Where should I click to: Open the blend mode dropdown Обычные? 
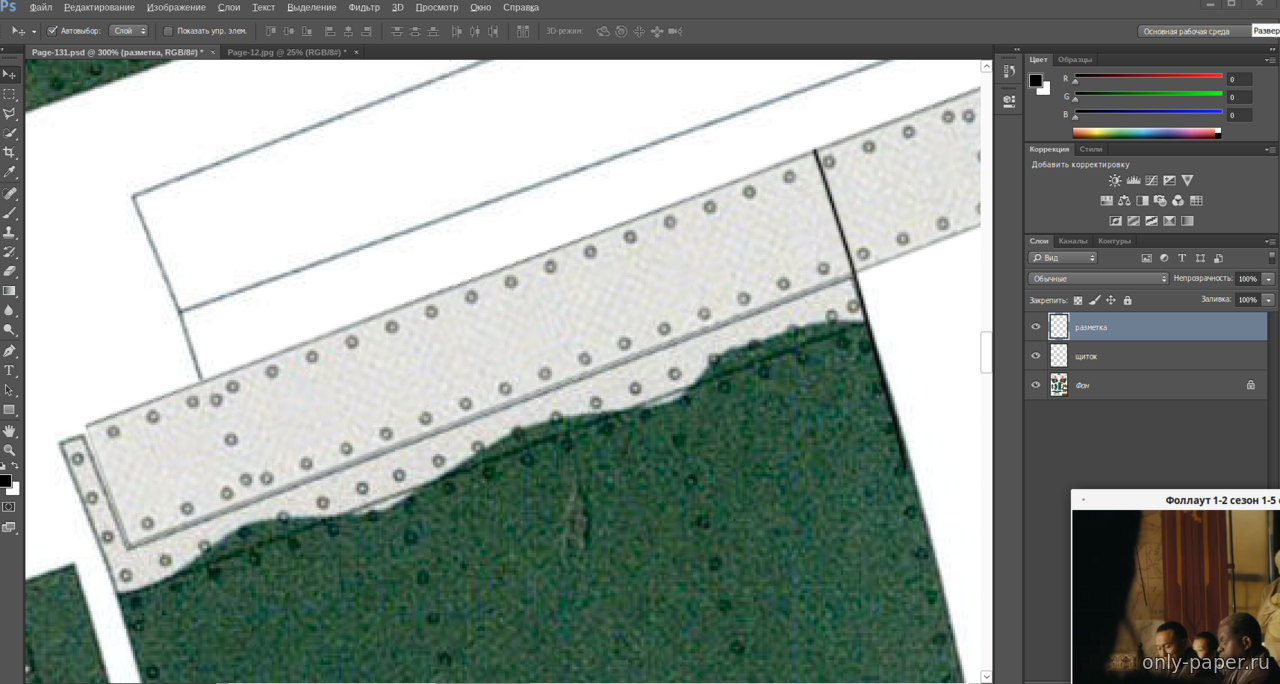click(x=1098, y=279)
